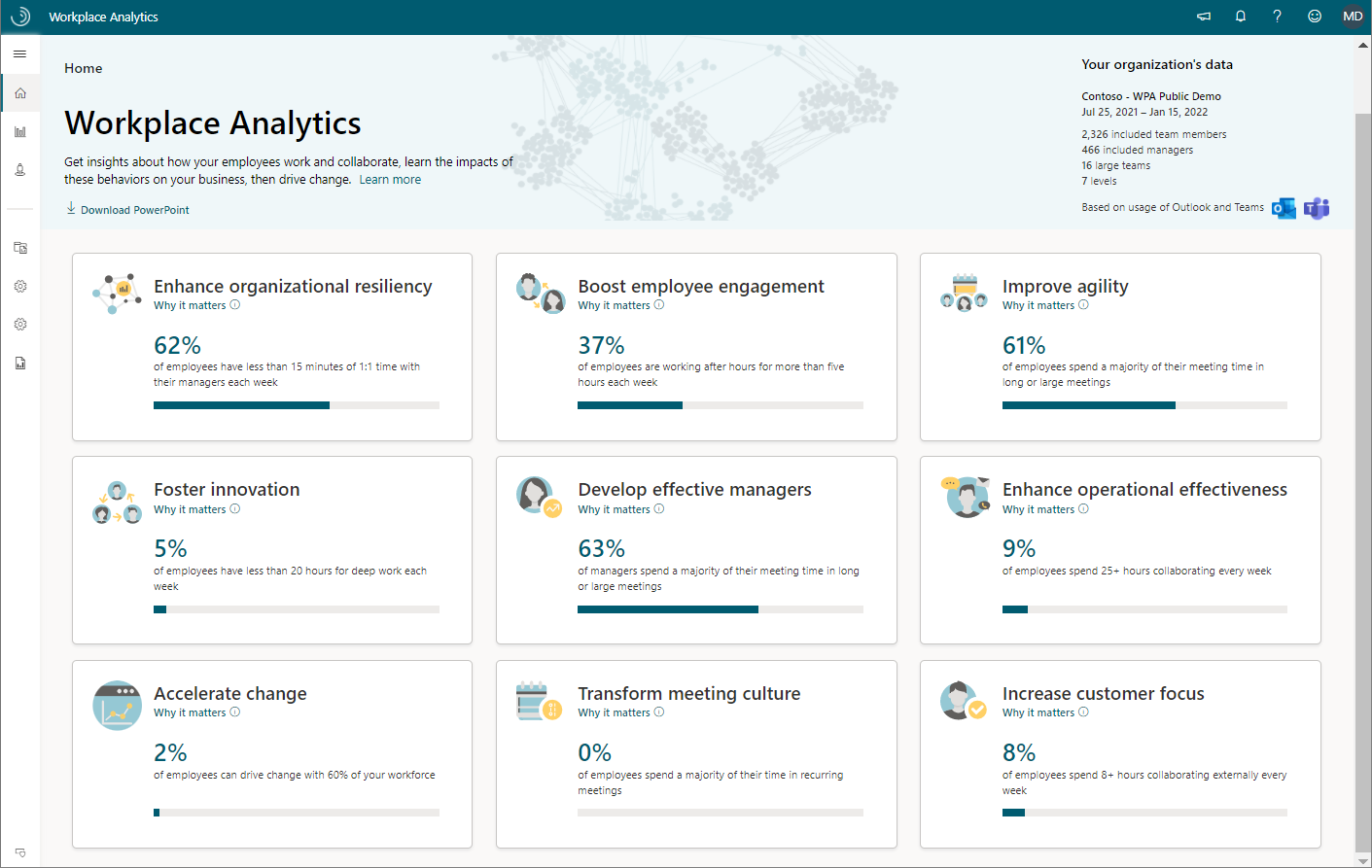This screenshot has height=868, width=1372.
Task: Click info icon for Develop effective managers
Action: [659, 509]
